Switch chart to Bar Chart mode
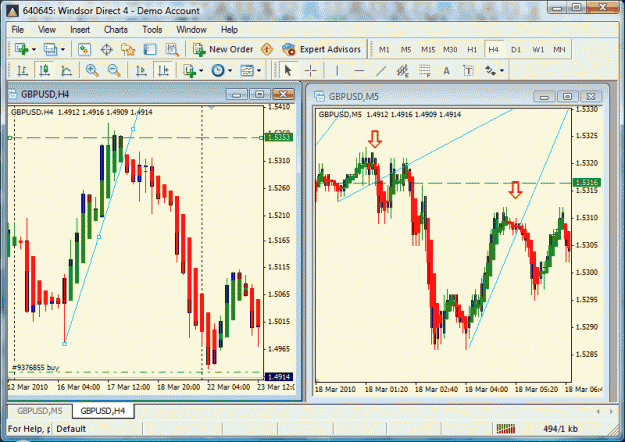625x442 pixels. (22, 71)
